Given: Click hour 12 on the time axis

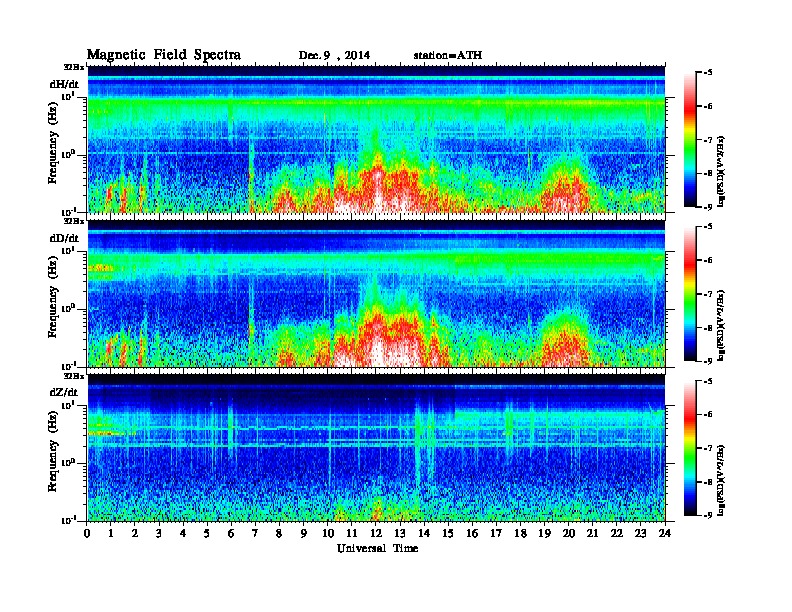Looking at the screenshot, I should pyautogui.click(x=376, y=533).
